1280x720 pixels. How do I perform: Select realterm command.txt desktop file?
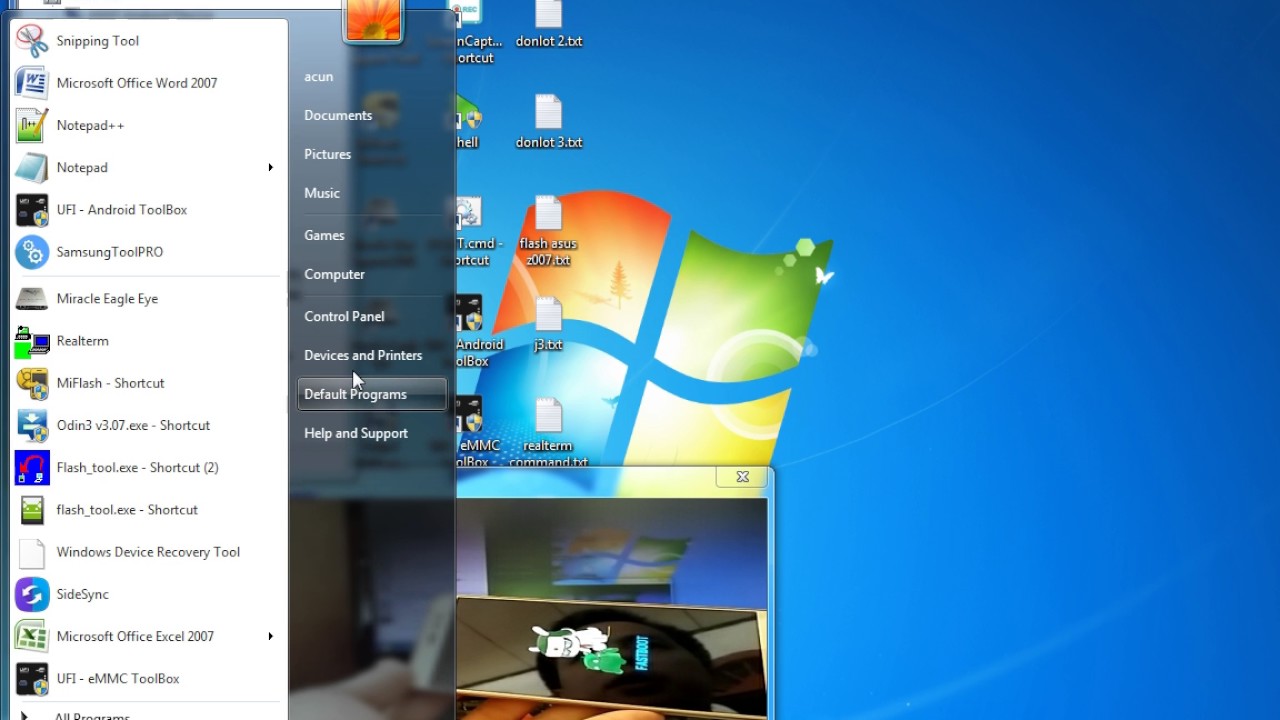pos(548,433)
